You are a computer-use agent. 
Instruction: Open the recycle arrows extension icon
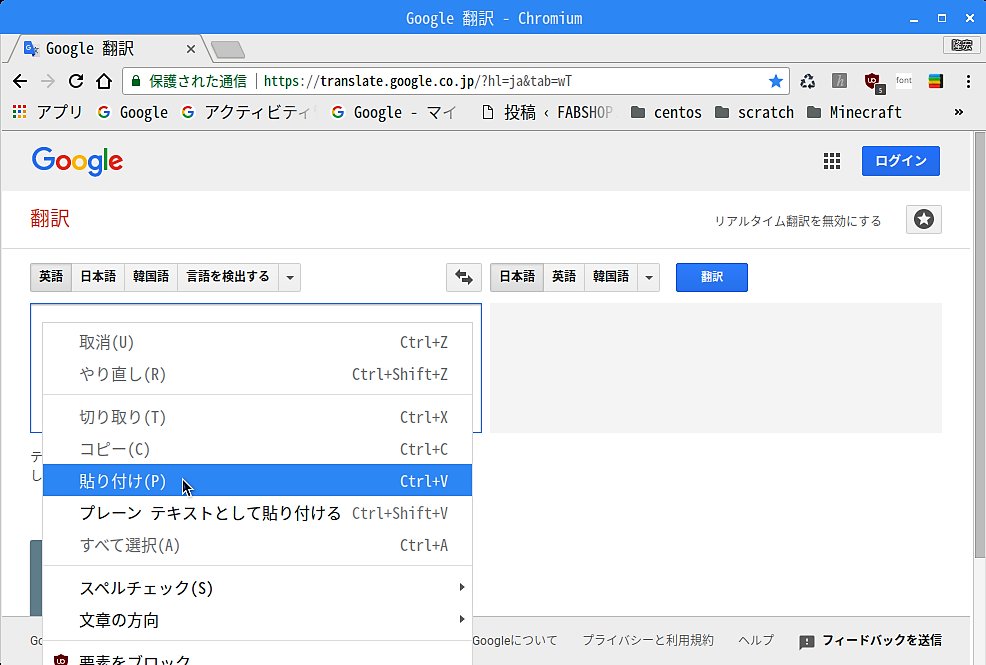807,81
